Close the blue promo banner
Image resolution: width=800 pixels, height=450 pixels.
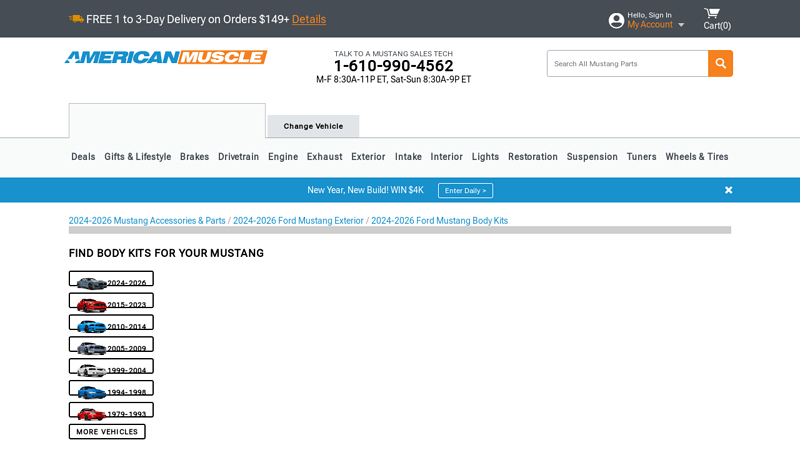(x=728, y=190)
